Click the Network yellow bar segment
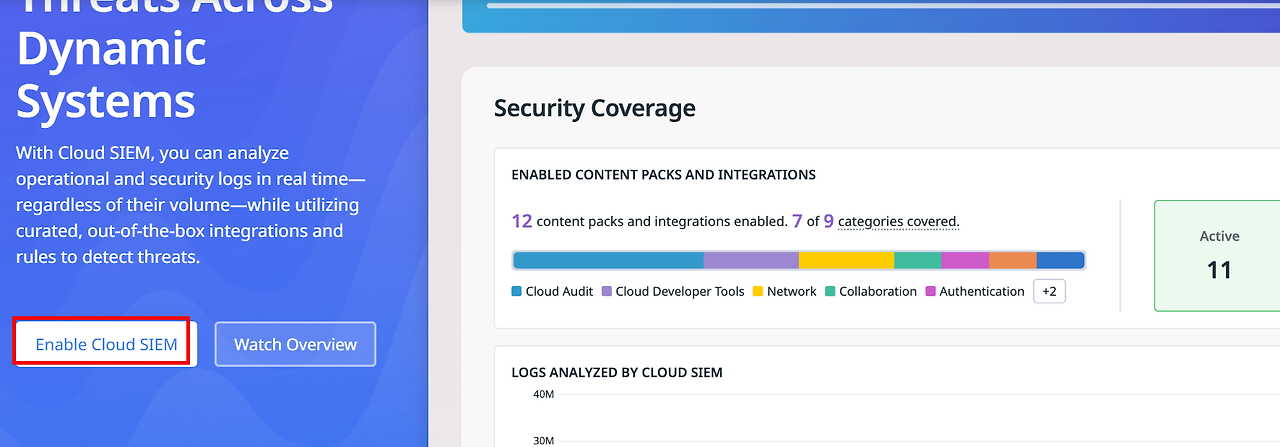The width and height of the screenshot is (1280, 447). coord(846,260)
